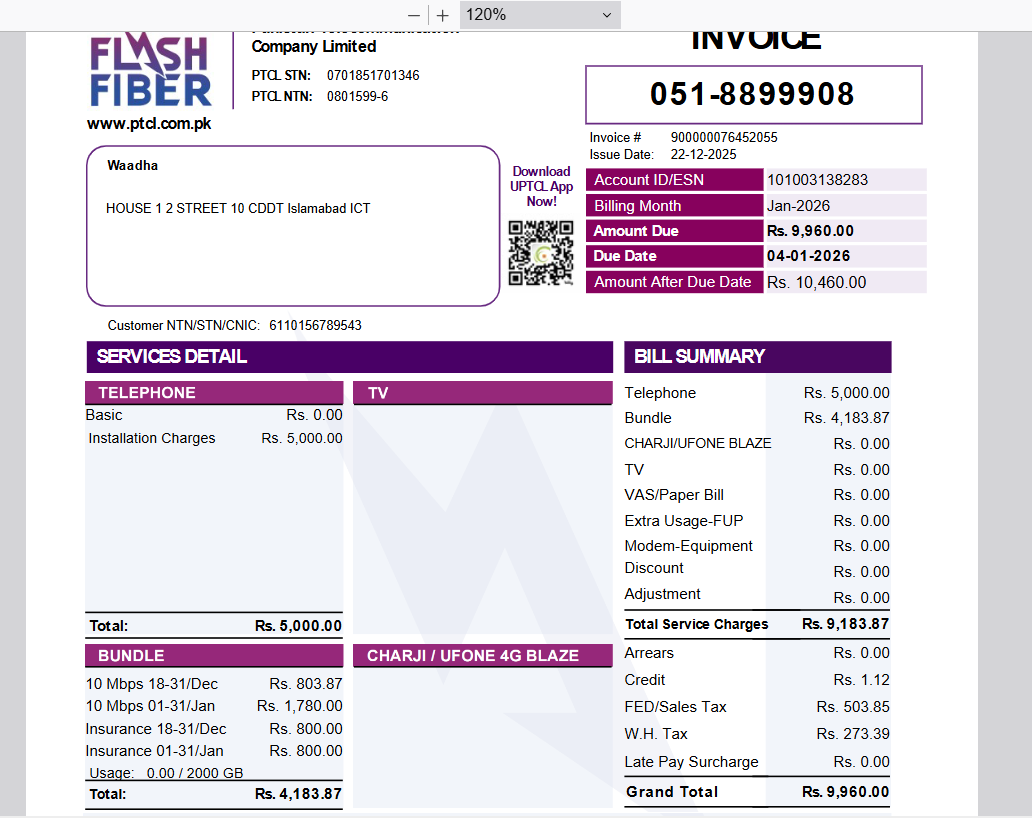The image size is (1032, 818).
Task: Select the Account ID/ESN label cell
Action: [674, 180]
